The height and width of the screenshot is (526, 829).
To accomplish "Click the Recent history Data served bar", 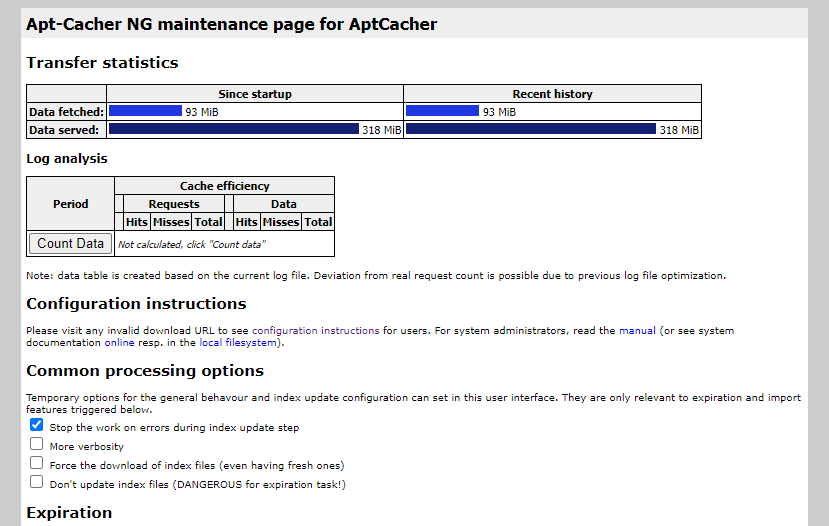I will tap(531, 128).
